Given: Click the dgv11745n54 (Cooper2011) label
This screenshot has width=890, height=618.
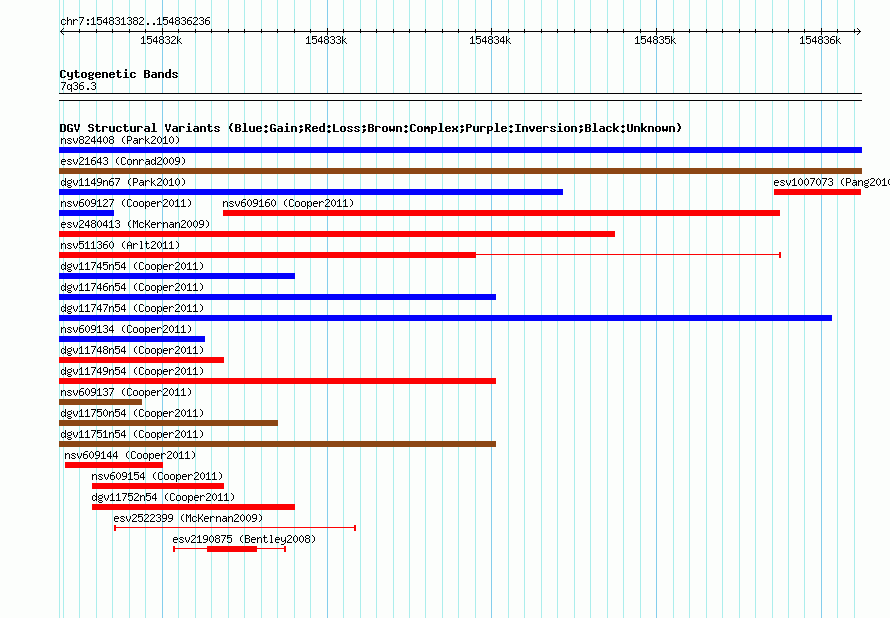Looking at the screenshot, I should point(132,266).
